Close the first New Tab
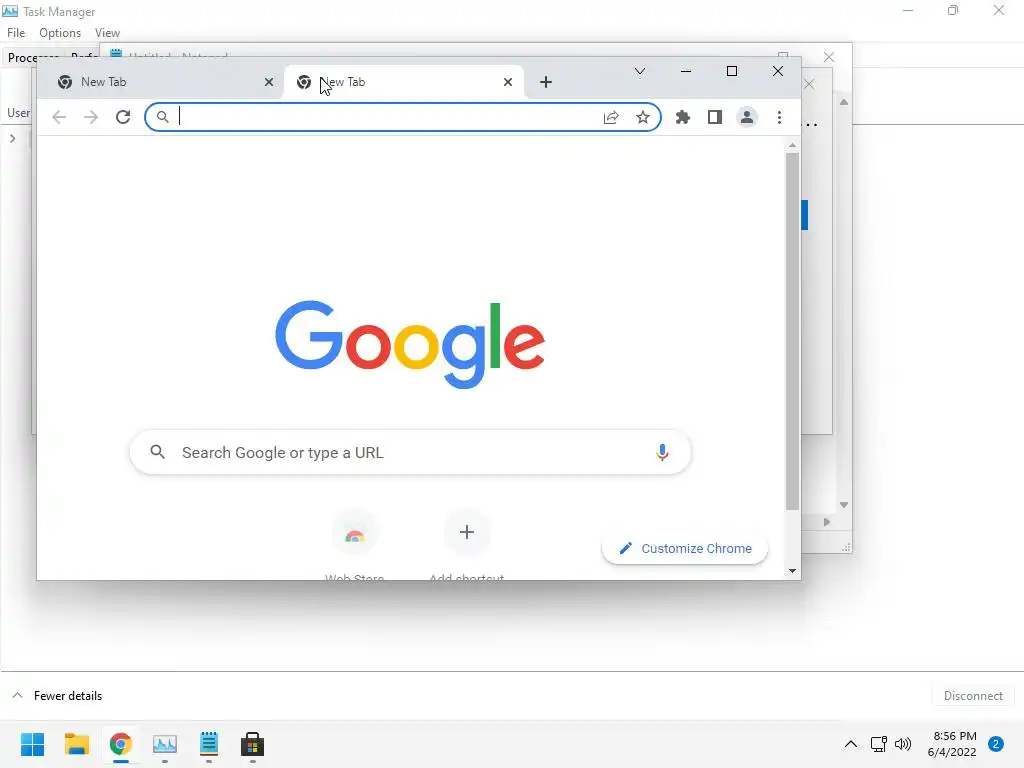 coord(268,82)
